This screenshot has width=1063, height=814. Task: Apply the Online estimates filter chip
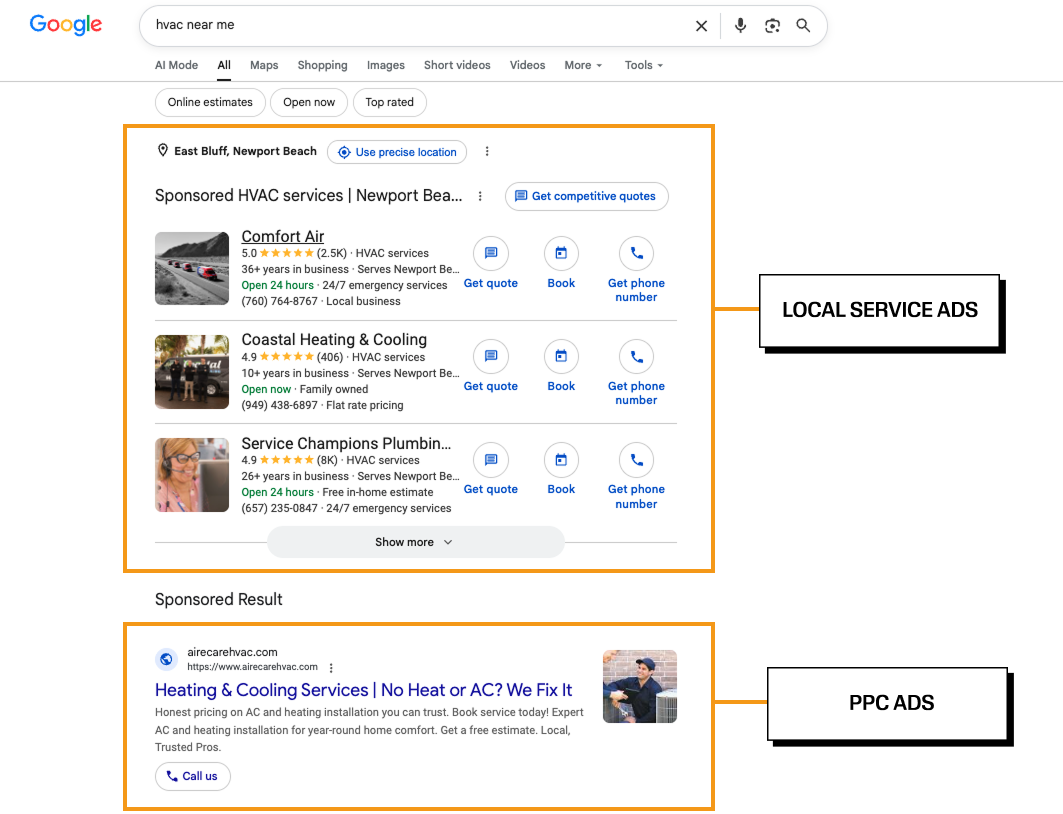point(210,102)
